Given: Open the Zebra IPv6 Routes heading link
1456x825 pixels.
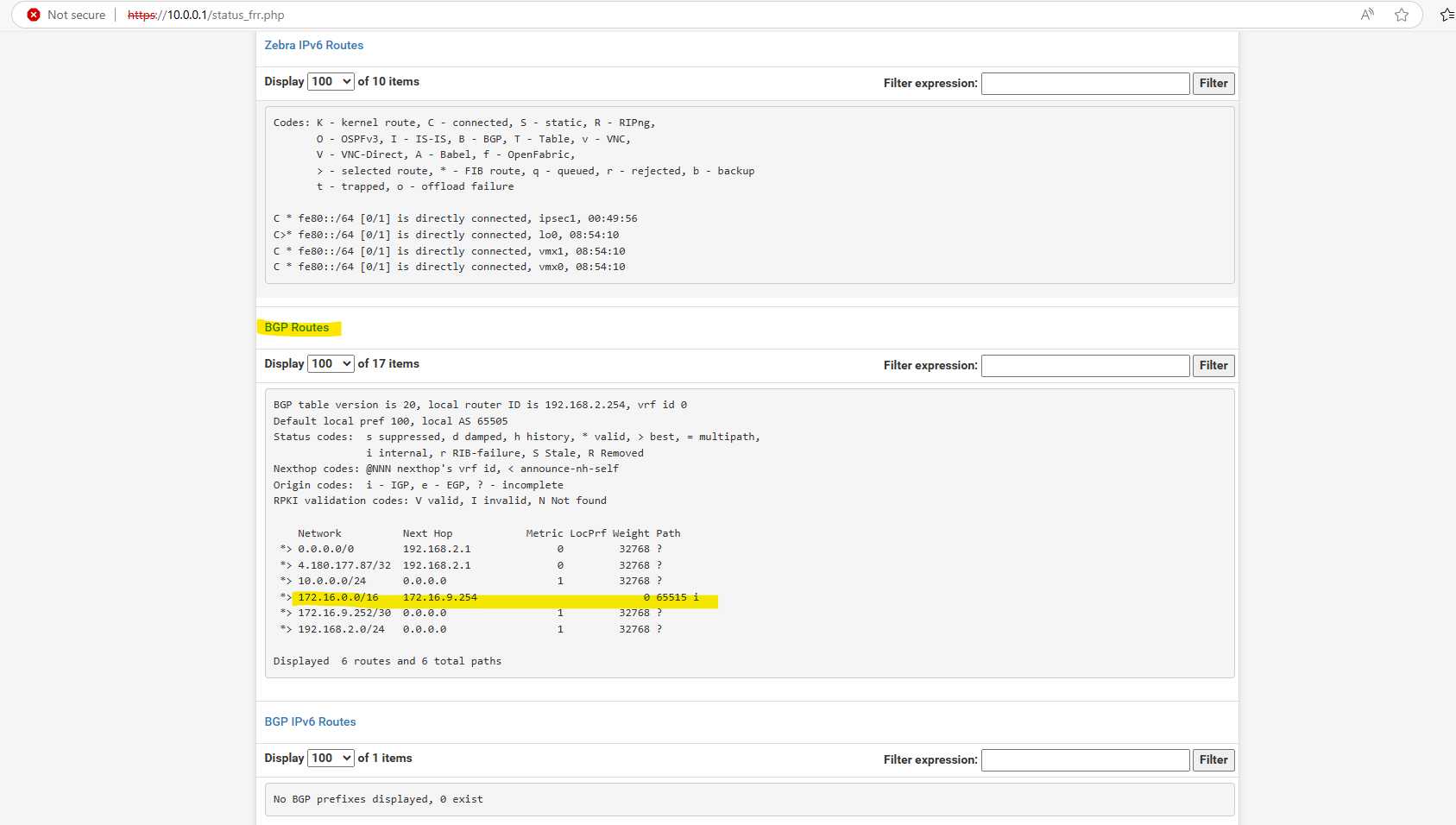Looking at the screenshot, I should (x=314, y=45).
